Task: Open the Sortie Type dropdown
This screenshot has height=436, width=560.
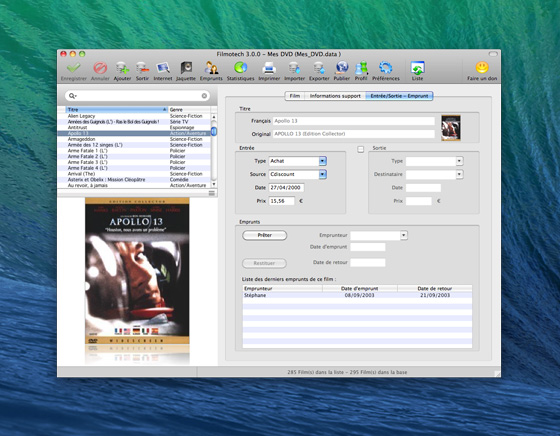Action: pos(460,161)
